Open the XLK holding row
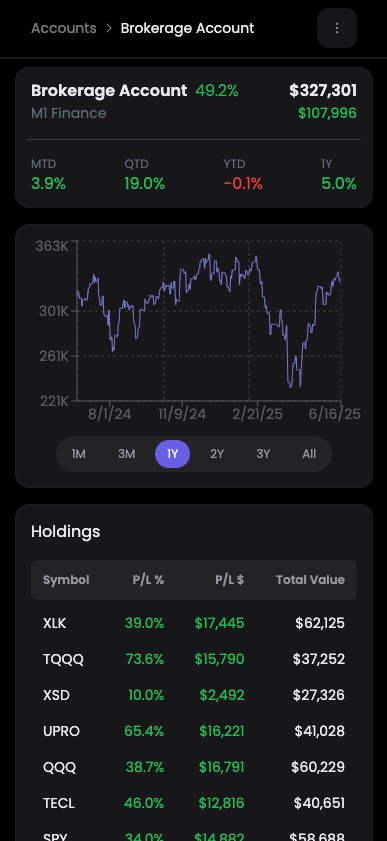 pyautogui.click(x=194, y=623)
